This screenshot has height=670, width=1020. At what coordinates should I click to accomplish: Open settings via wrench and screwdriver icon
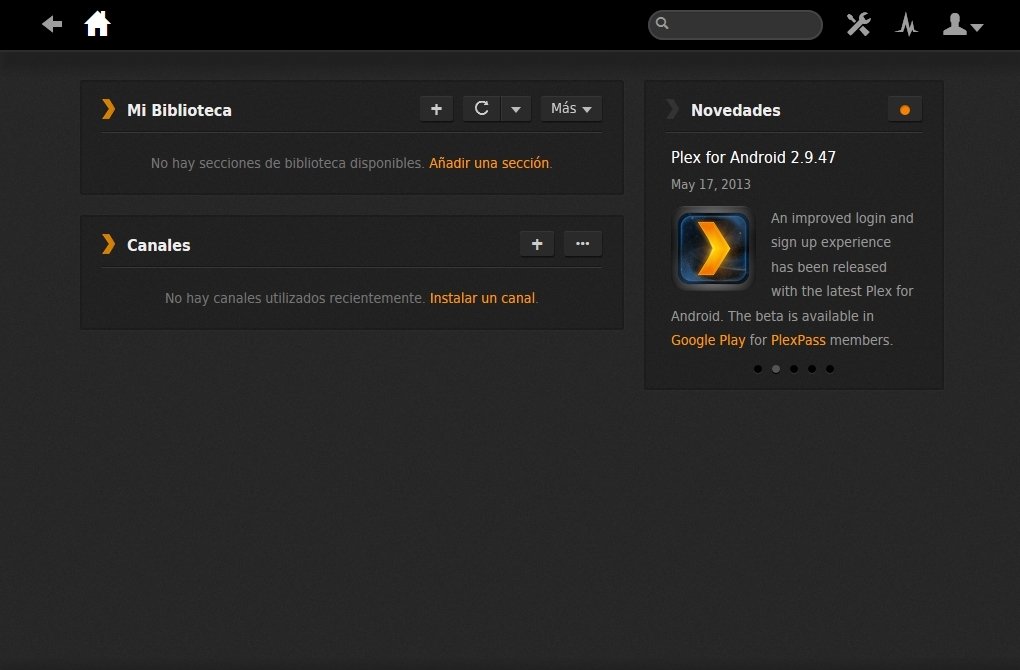point(859,25)
